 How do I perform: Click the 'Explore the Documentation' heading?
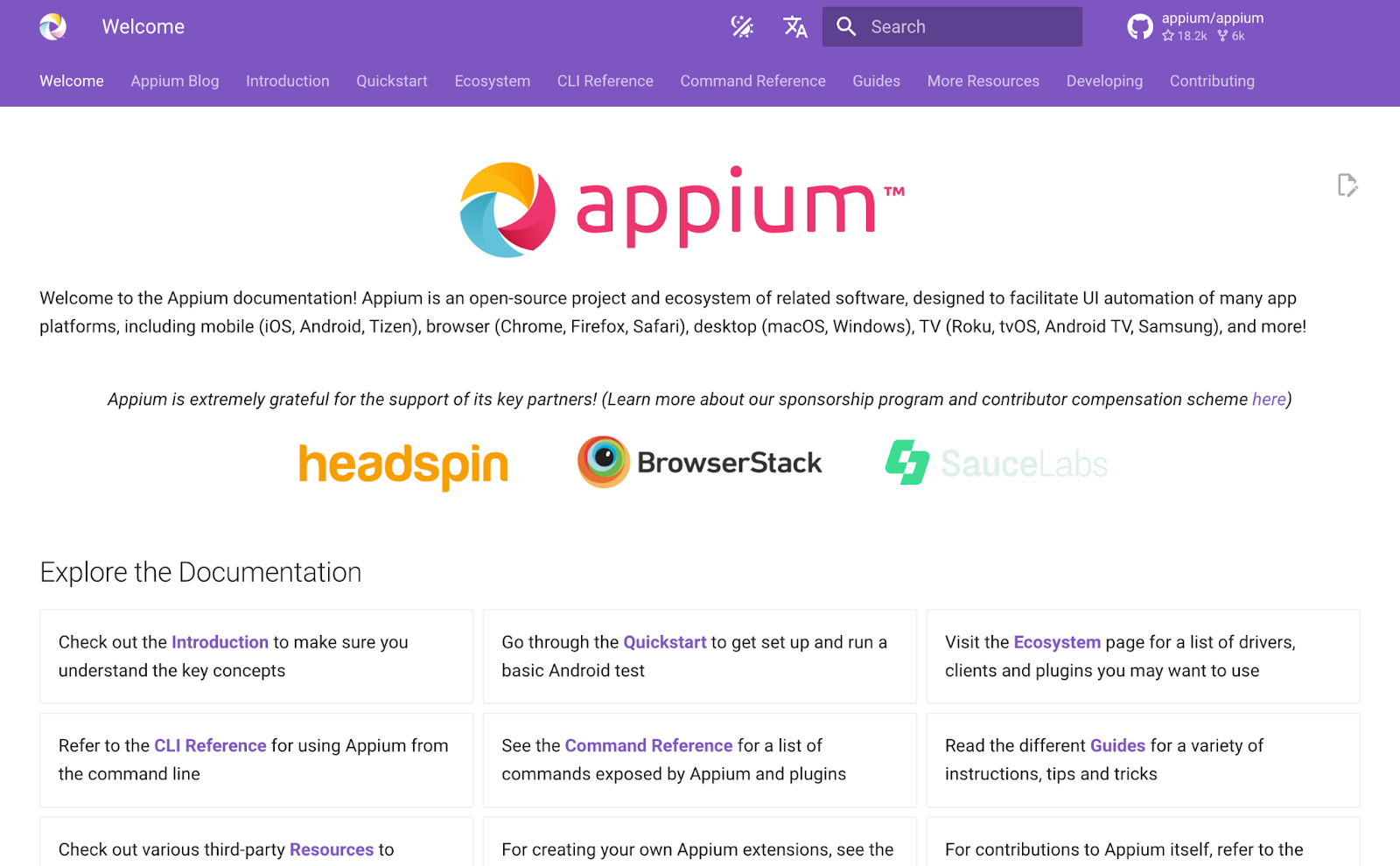[x=200, y=572]
